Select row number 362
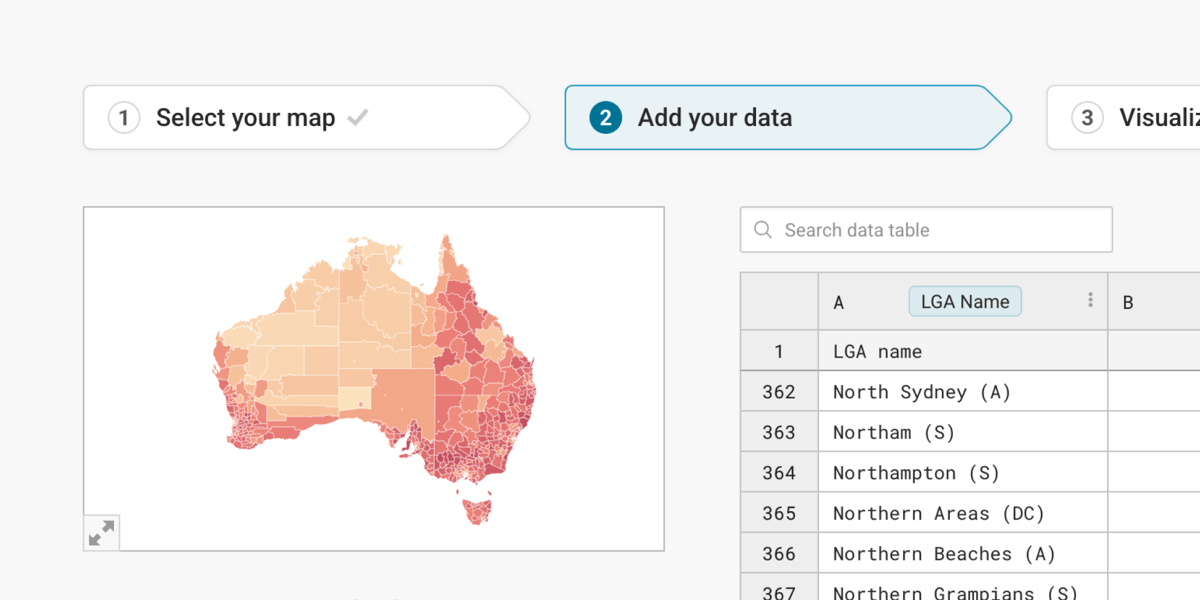Viewport: 1200px width, 600px height. (779, 392)
